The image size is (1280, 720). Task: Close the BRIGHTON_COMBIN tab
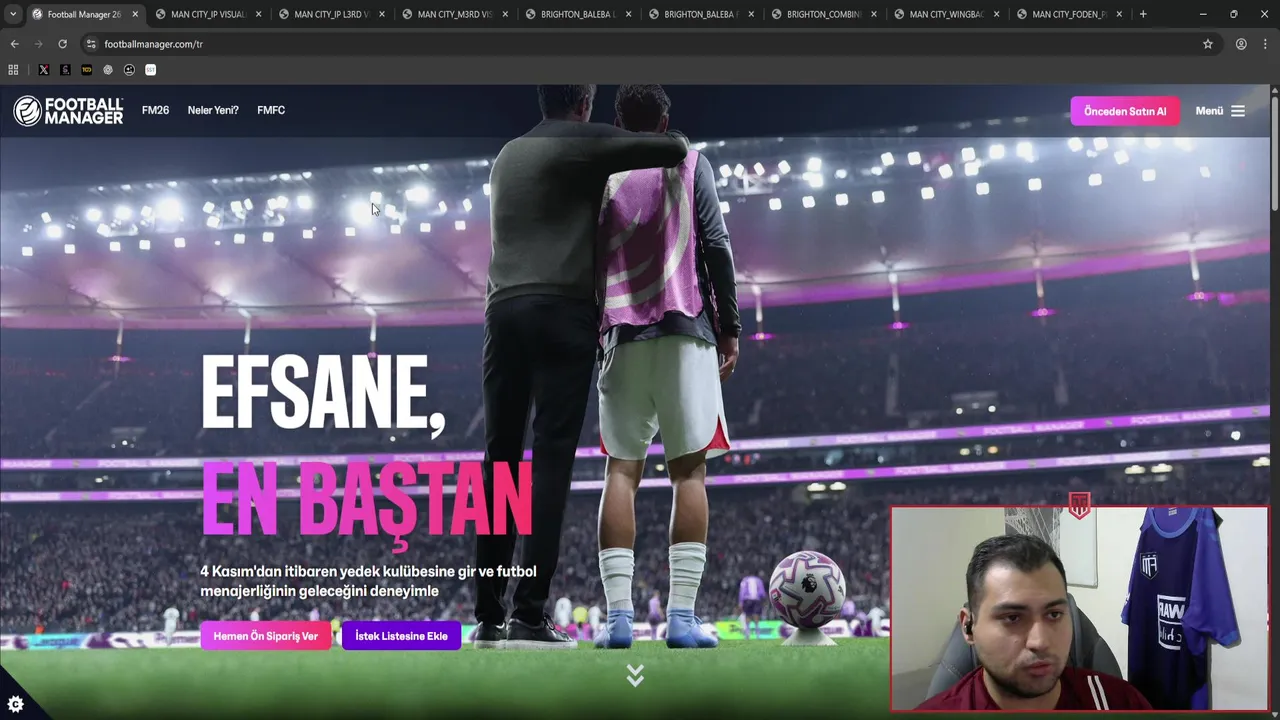(x=873, y=14)
